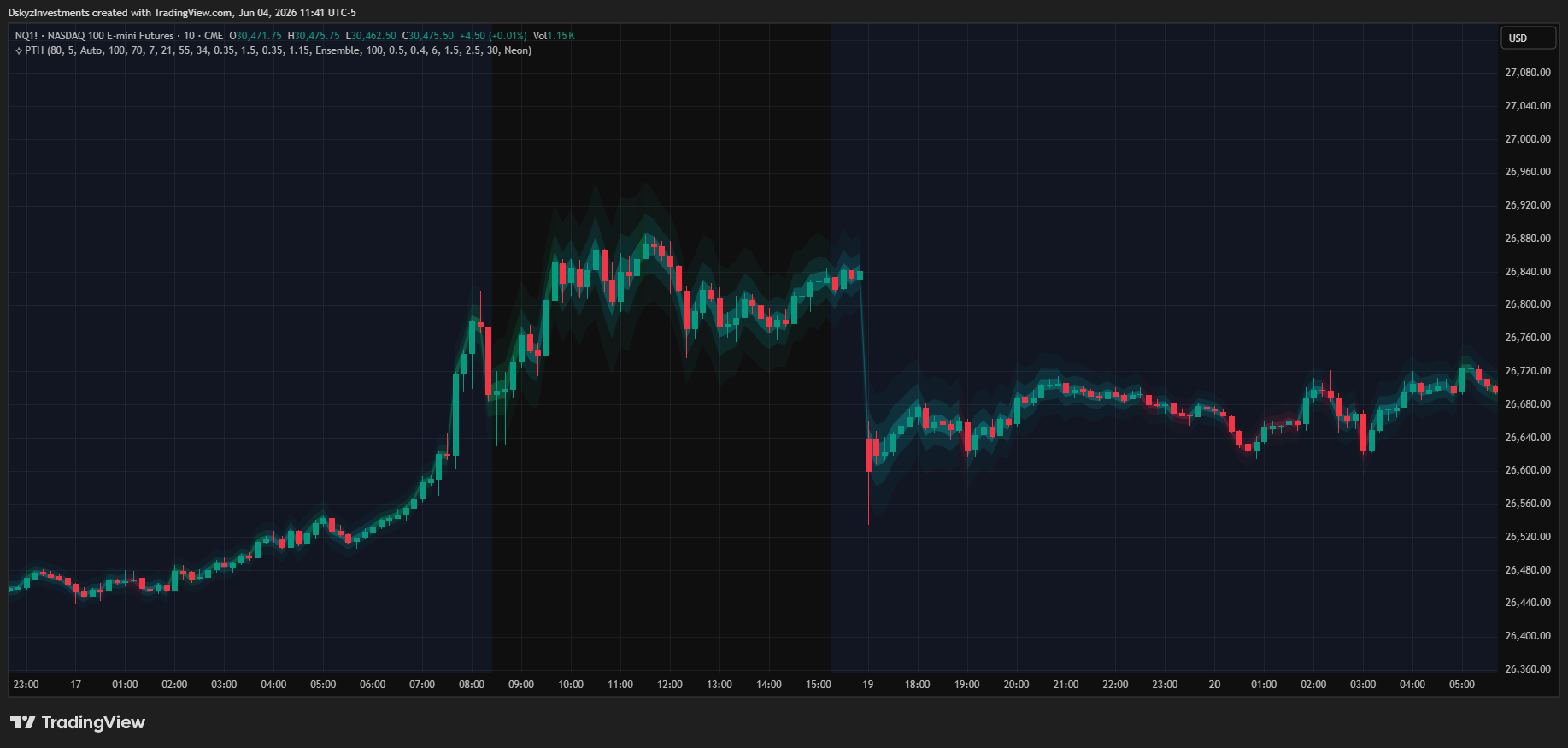Click the 09:00 time axis label

point(521,685)
